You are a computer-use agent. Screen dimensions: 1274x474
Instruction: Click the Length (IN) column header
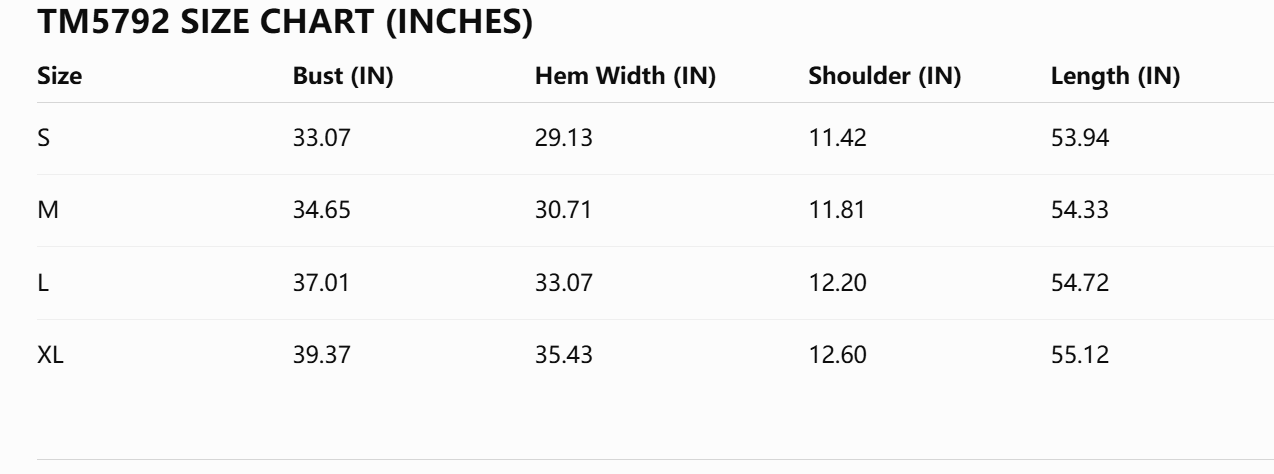[1116, 77]
